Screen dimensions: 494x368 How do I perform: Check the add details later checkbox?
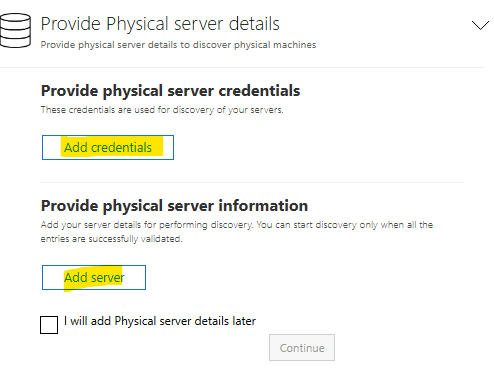[x=49, y=325]
